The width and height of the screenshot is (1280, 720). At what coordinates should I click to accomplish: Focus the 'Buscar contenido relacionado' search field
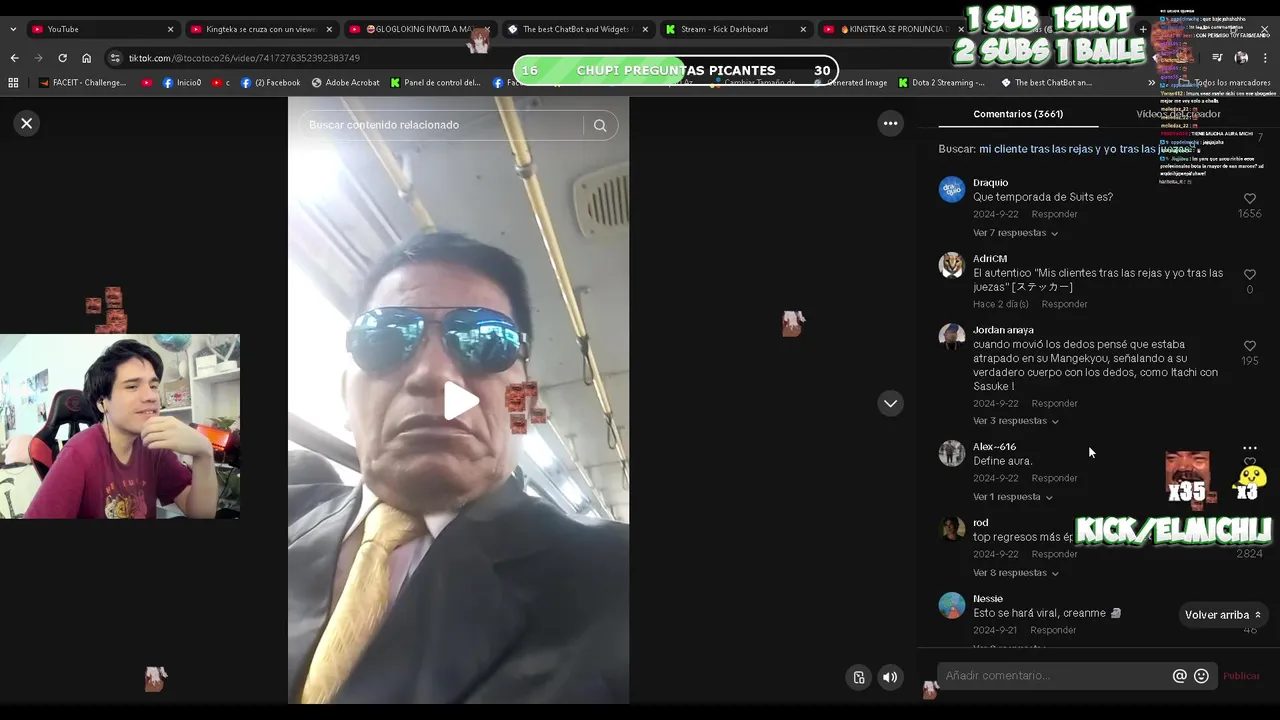tap(440, 125)
